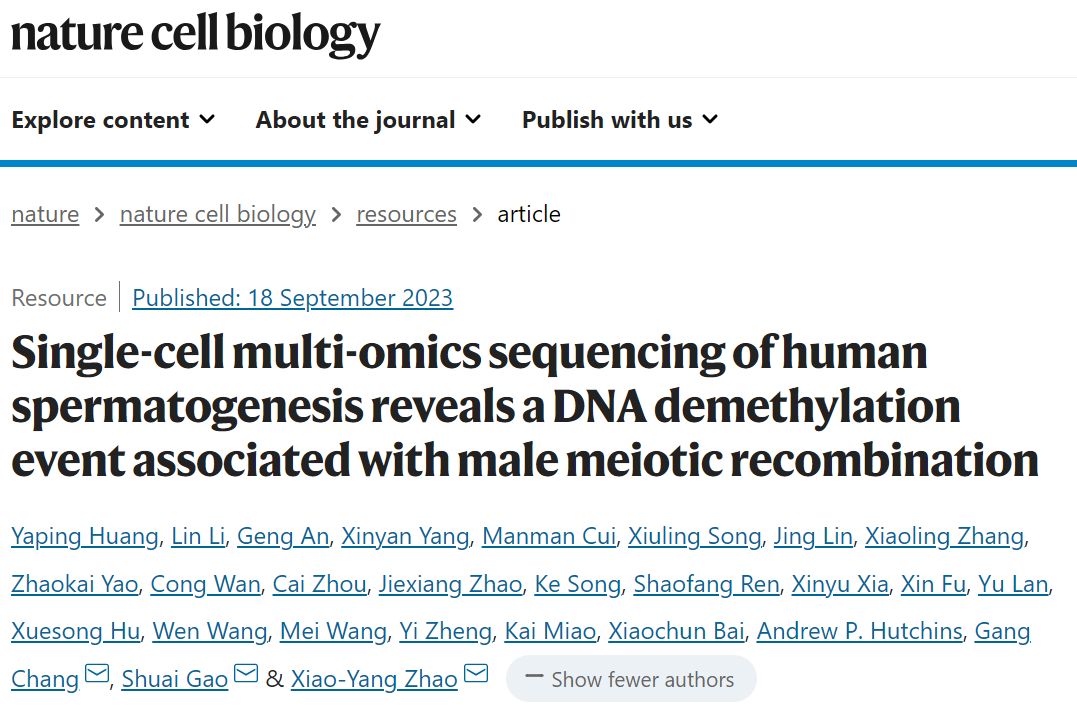
Task: Open the About the journal dropdown
Action: [x=368, y=120]
